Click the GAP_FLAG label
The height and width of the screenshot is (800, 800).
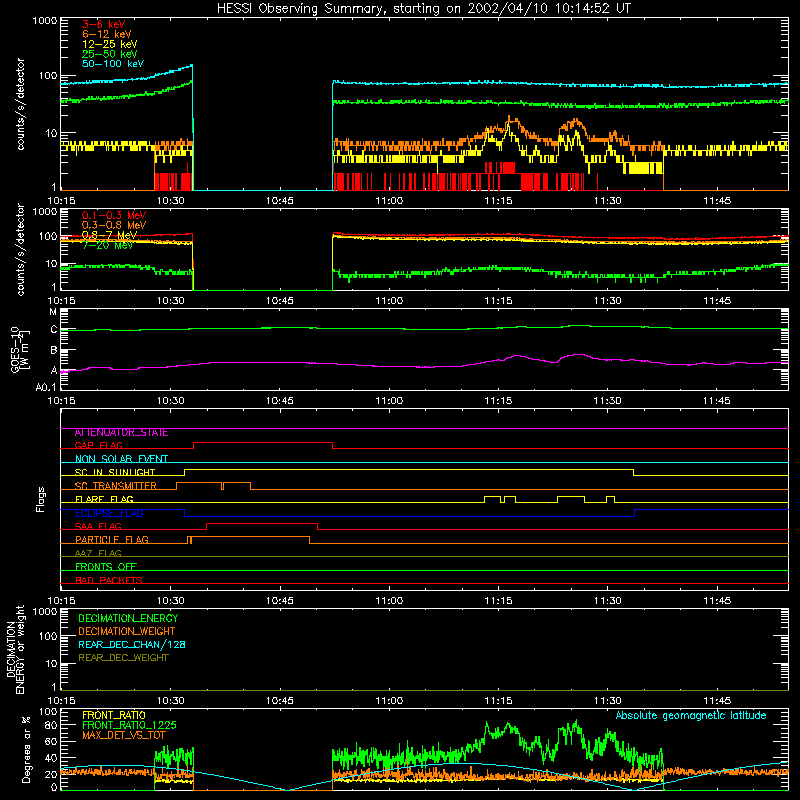click(x=98, y=445)
